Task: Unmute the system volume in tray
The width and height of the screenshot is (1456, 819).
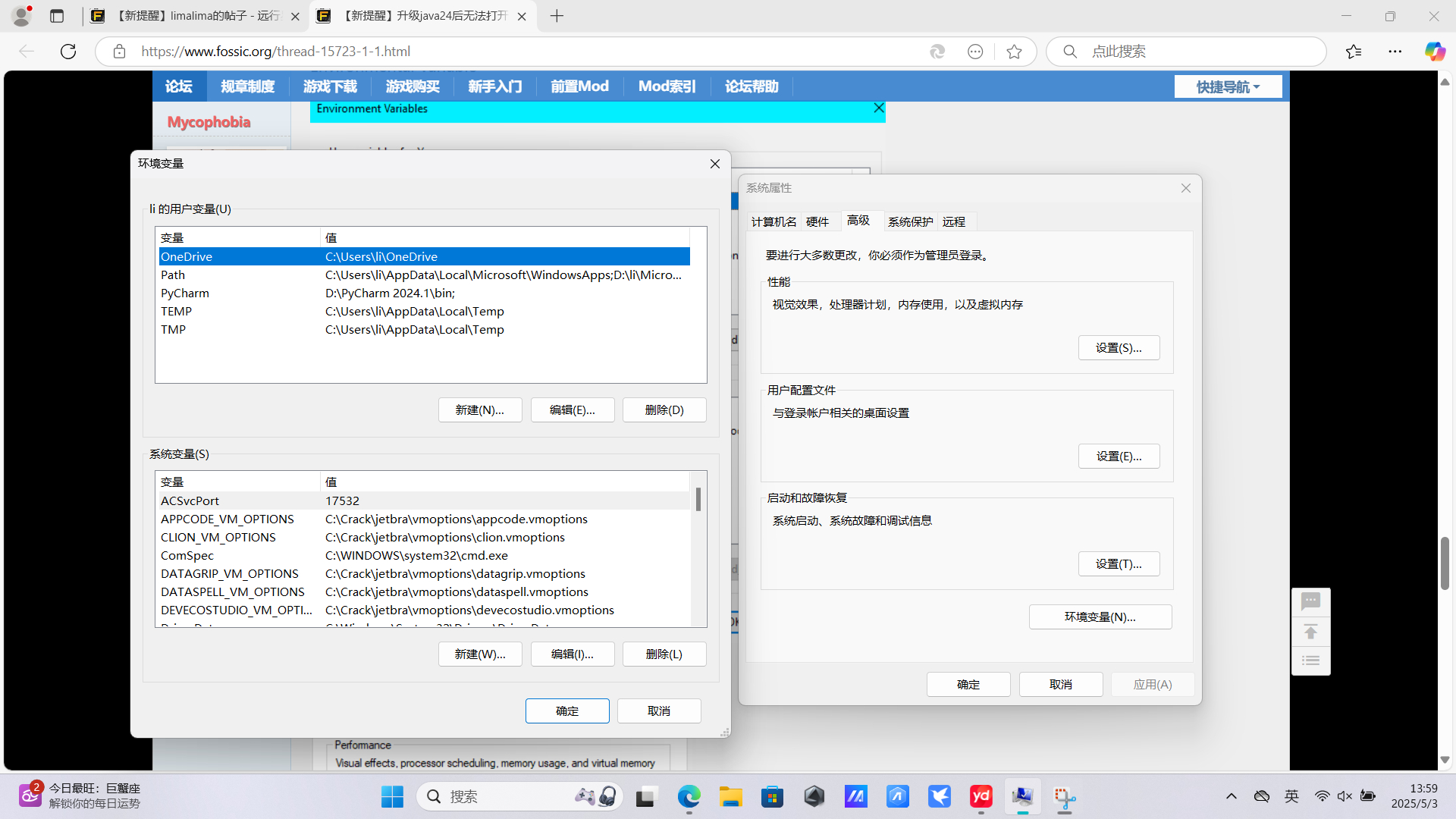Action: (1345, 796)
